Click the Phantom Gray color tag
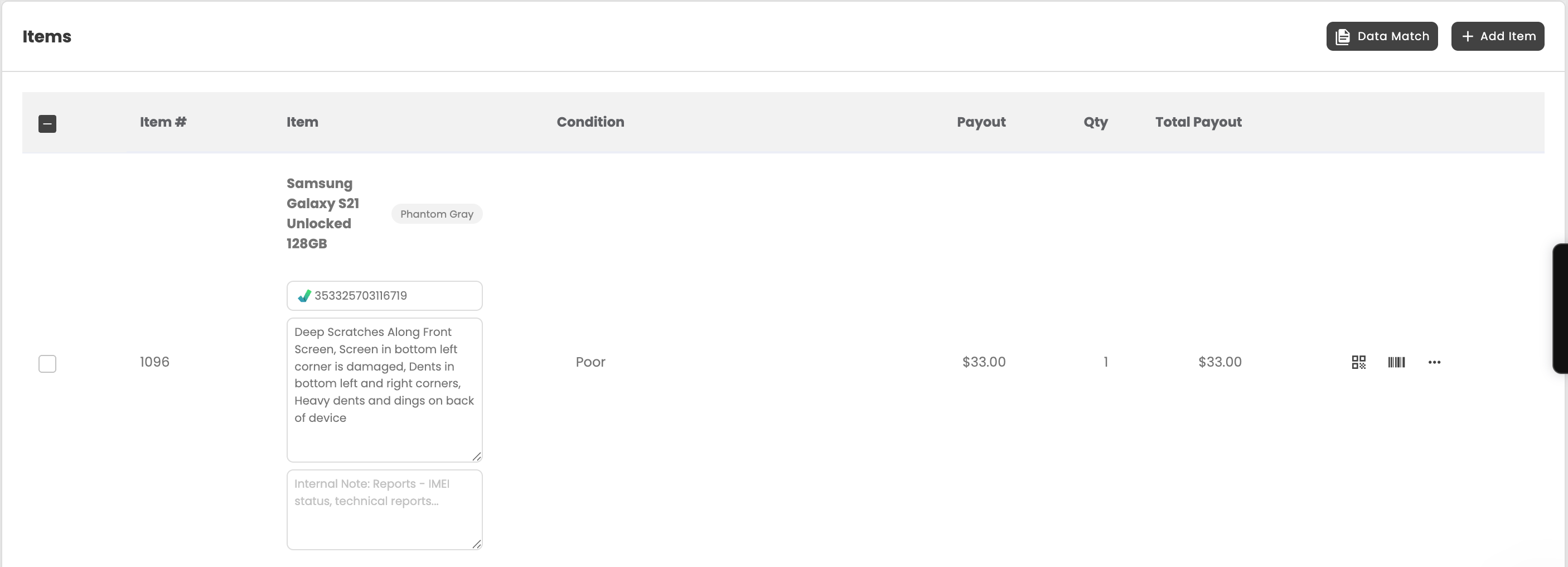The image size is (1568, 567). [x=437, y=214]
